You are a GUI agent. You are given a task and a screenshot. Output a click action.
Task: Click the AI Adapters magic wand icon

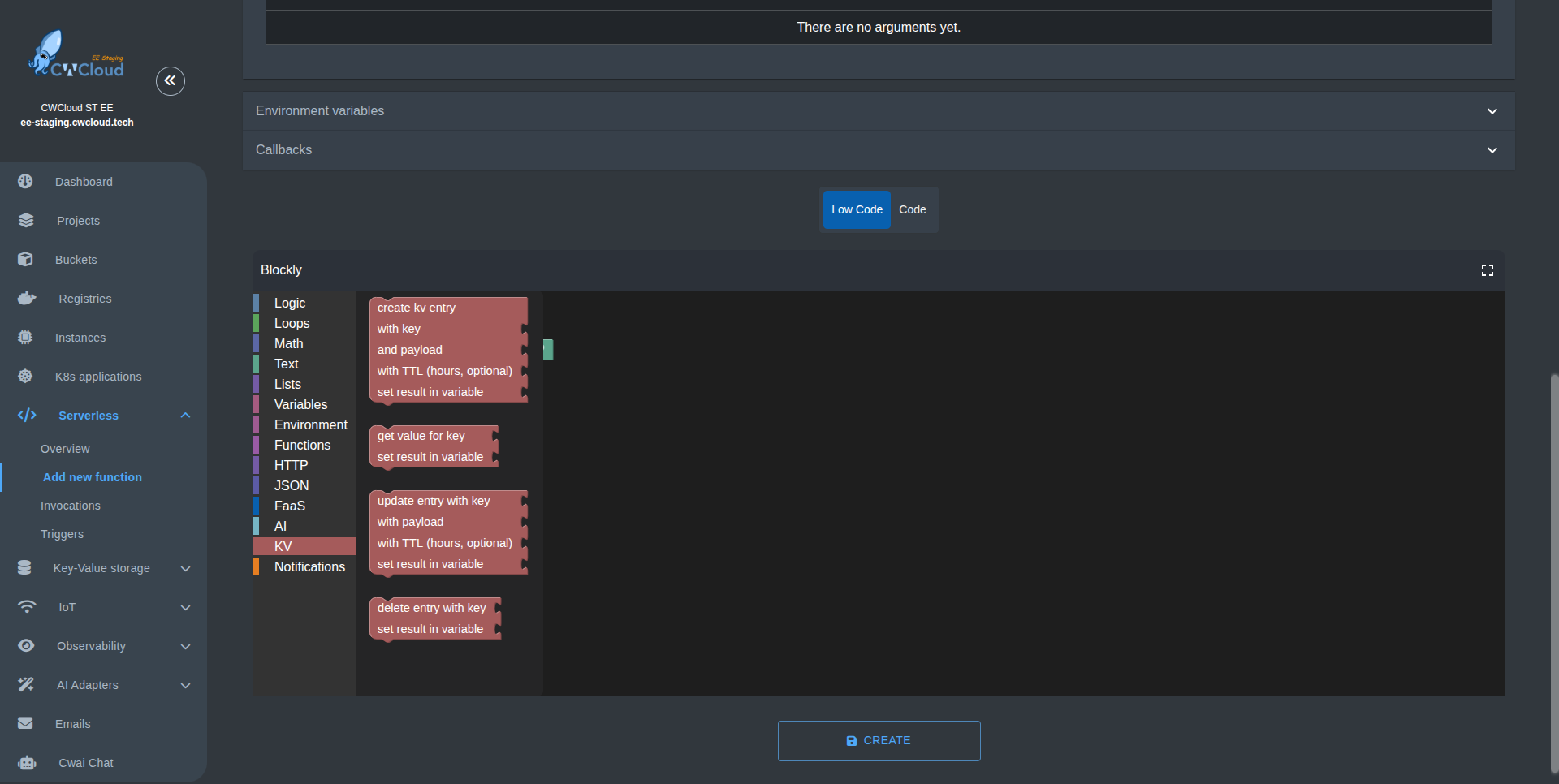coord(26,685)
